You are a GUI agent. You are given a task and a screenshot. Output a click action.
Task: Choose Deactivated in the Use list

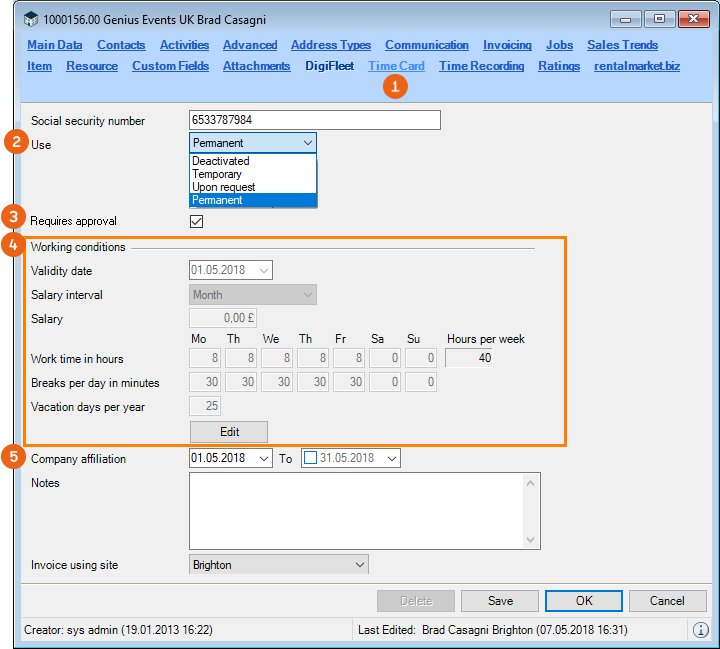pos(221,161)
